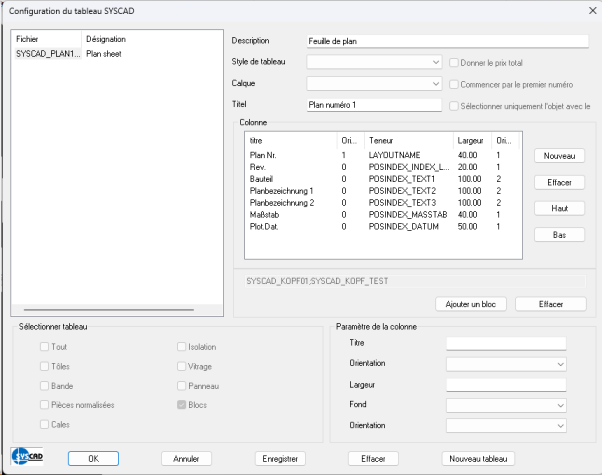
Task: Select the SYSCAD_PLAN1... file row
Action: [48, 54]
